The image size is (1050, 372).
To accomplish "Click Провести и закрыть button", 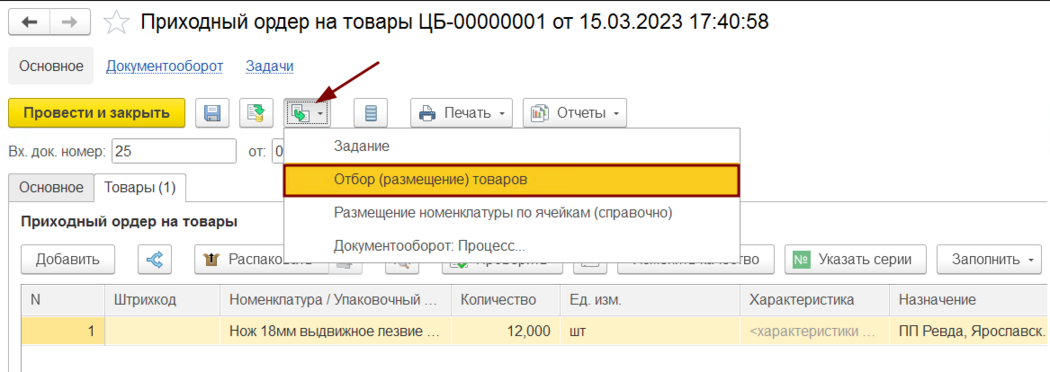I will tap(96, 114).
